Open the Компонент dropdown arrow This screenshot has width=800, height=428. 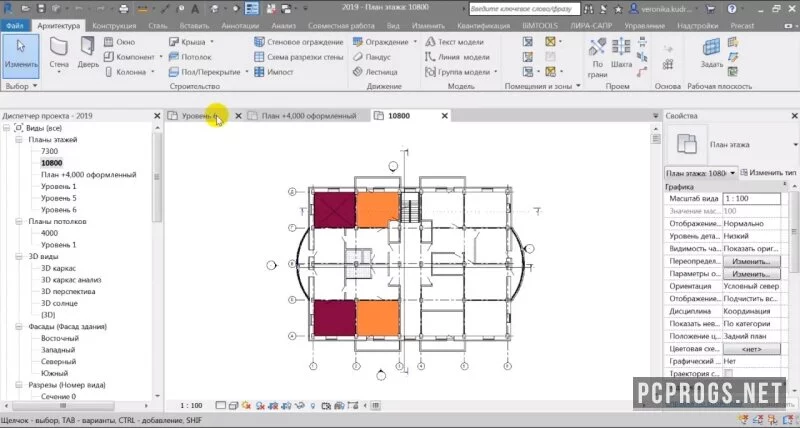click(161, 57)
